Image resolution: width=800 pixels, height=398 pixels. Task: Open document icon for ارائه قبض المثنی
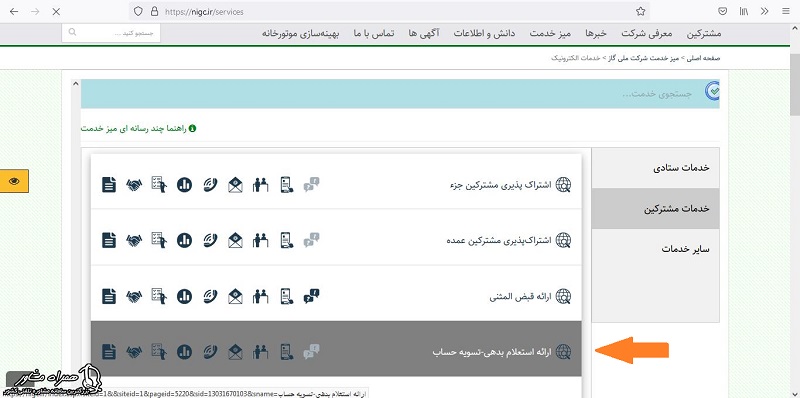pos(109,296)
